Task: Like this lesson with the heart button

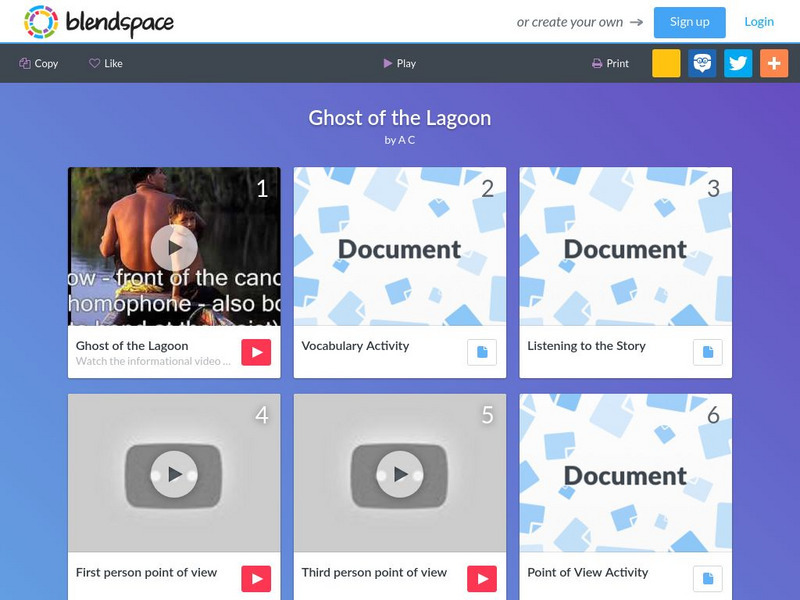Action: point(106,63)
